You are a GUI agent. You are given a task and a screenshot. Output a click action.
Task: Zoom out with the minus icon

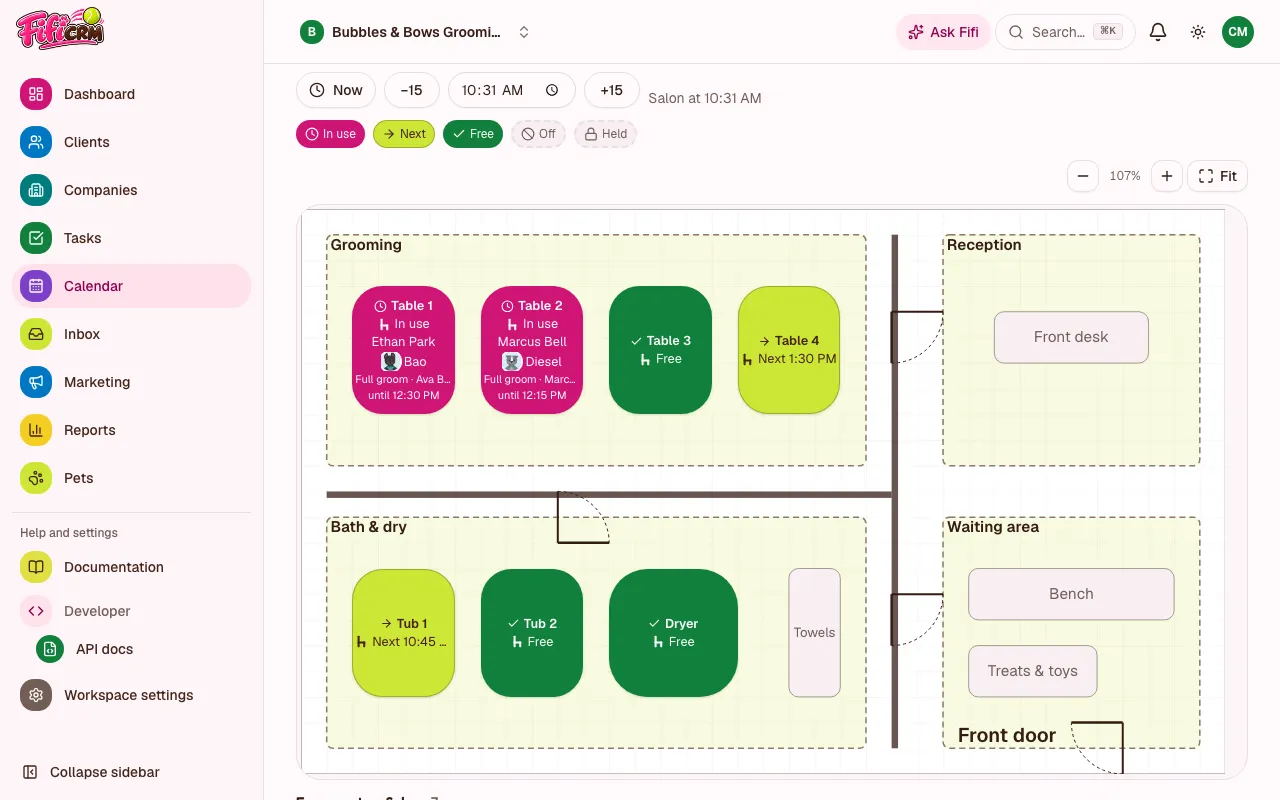(x=1083, y=176)
